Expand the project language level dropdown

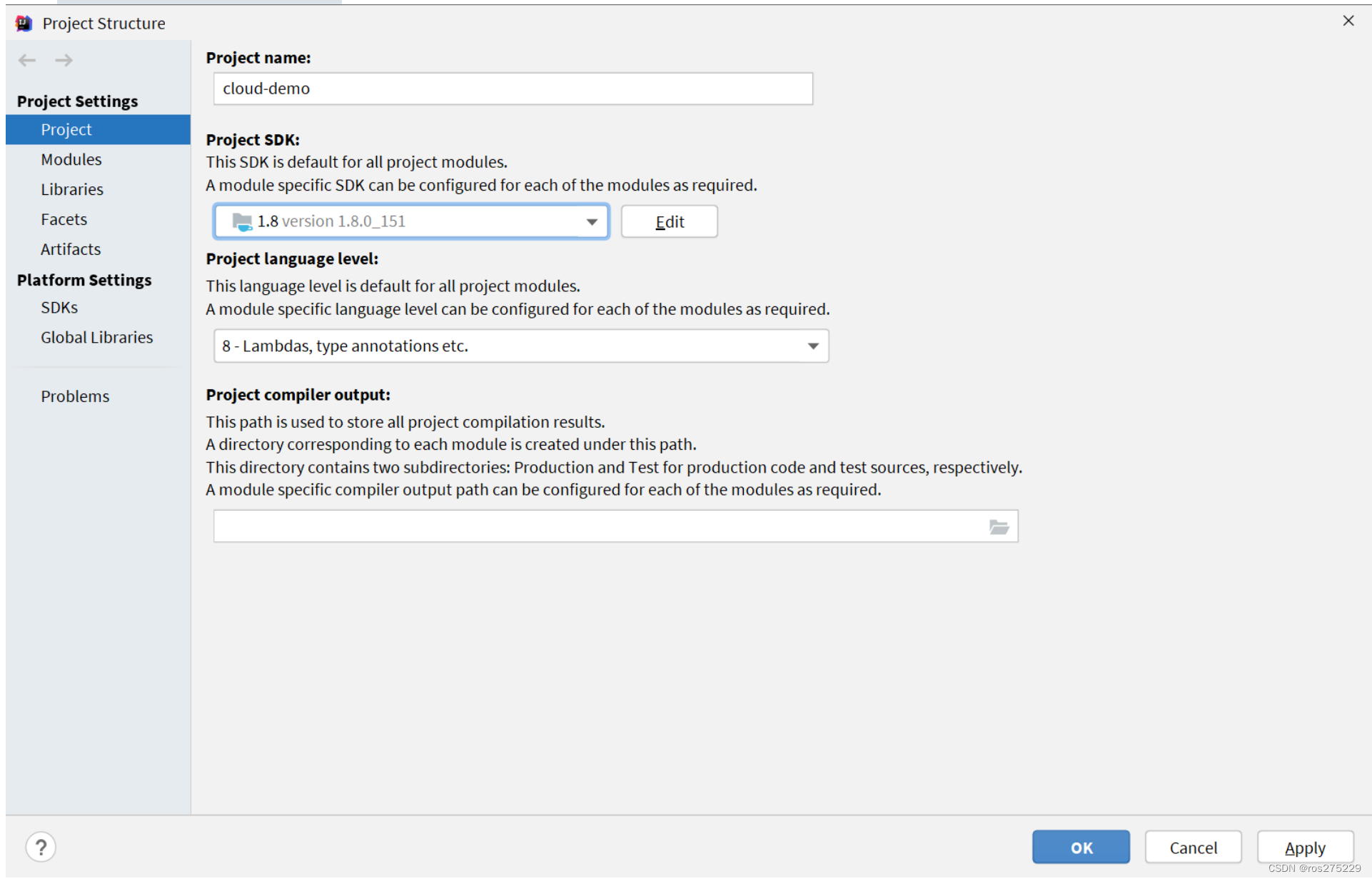tap(812, 346)
